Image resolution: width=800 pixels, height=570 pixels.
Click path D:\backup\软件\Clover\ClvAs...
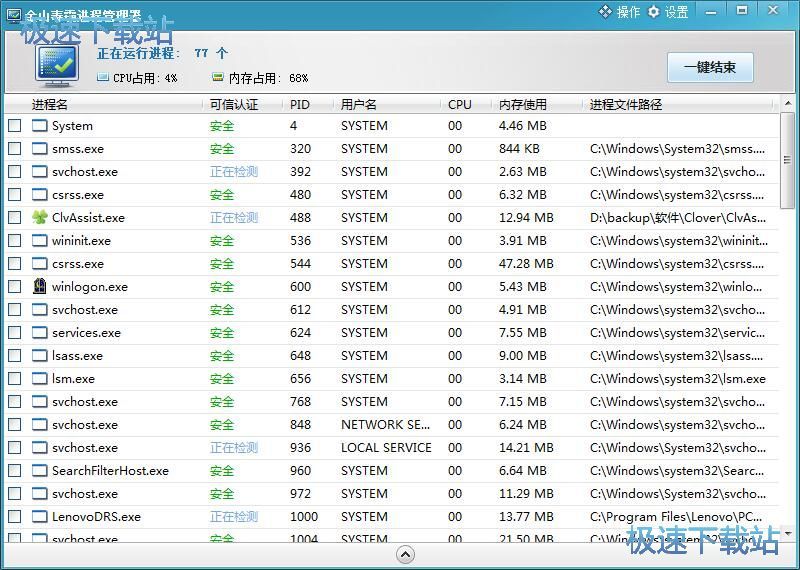678,217
